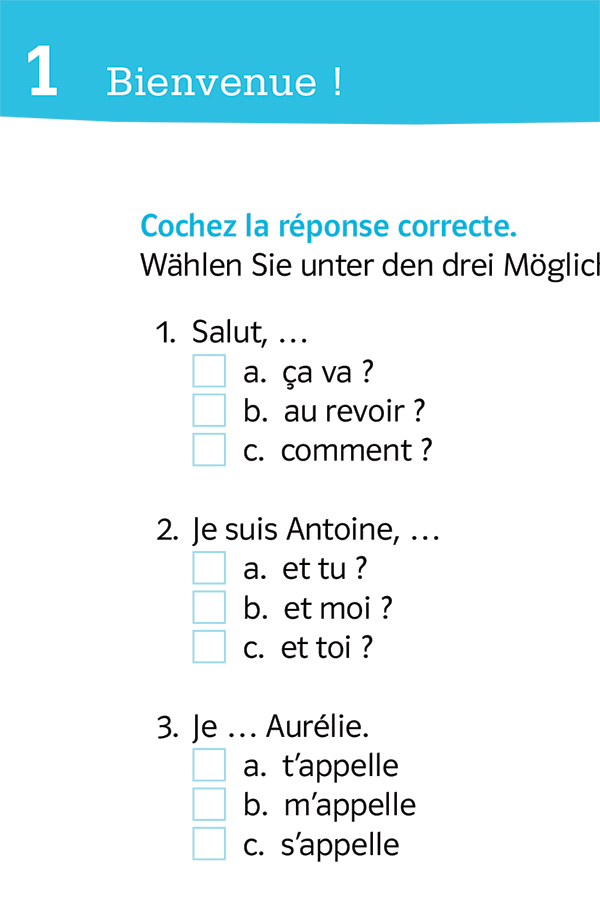
Task: Mark the 'et toi ?' checkbox
Action: tap(209, 647)
